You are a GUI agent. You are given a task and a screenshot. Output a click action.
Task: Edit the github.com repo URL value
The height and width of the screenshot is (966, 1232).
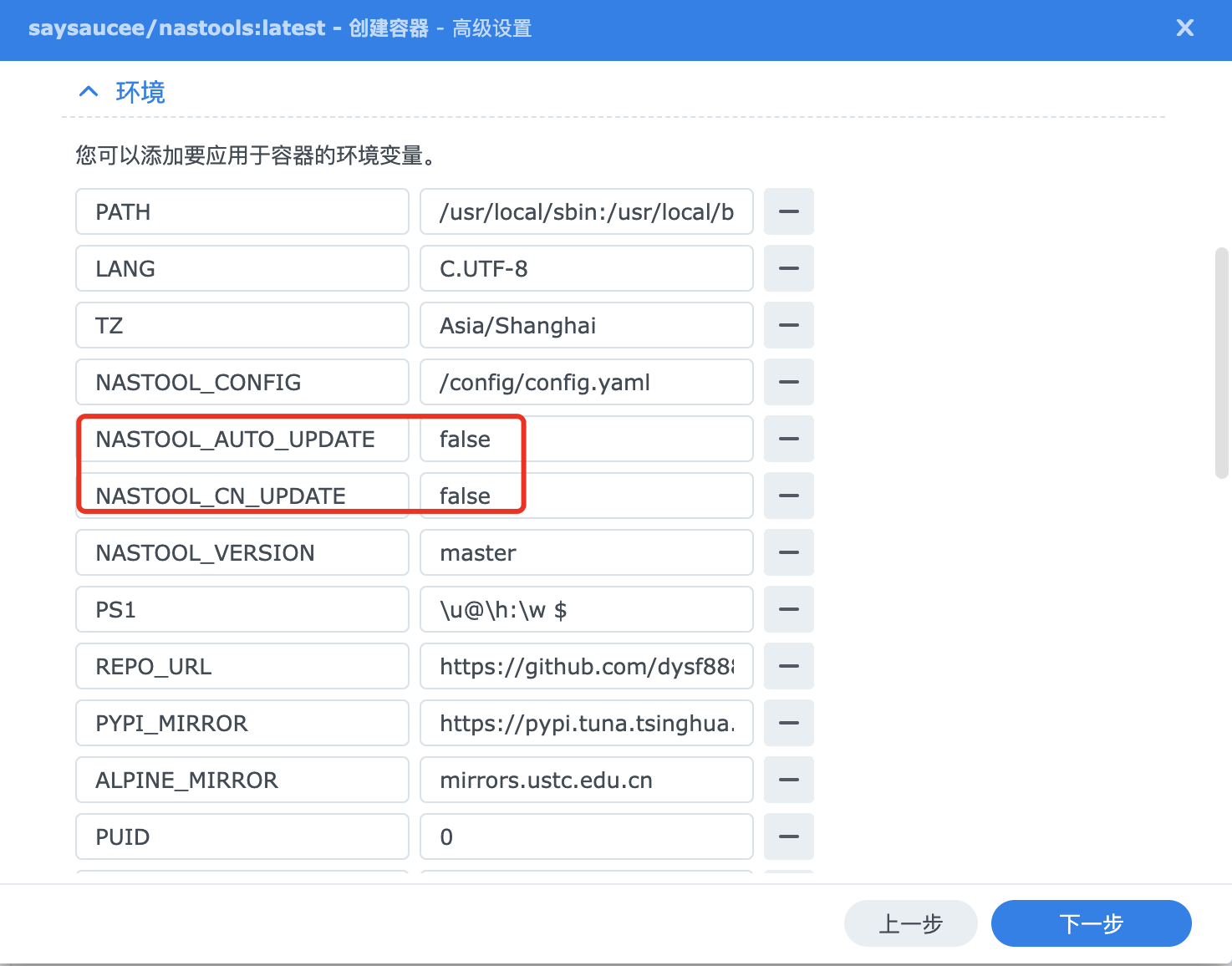587,666
